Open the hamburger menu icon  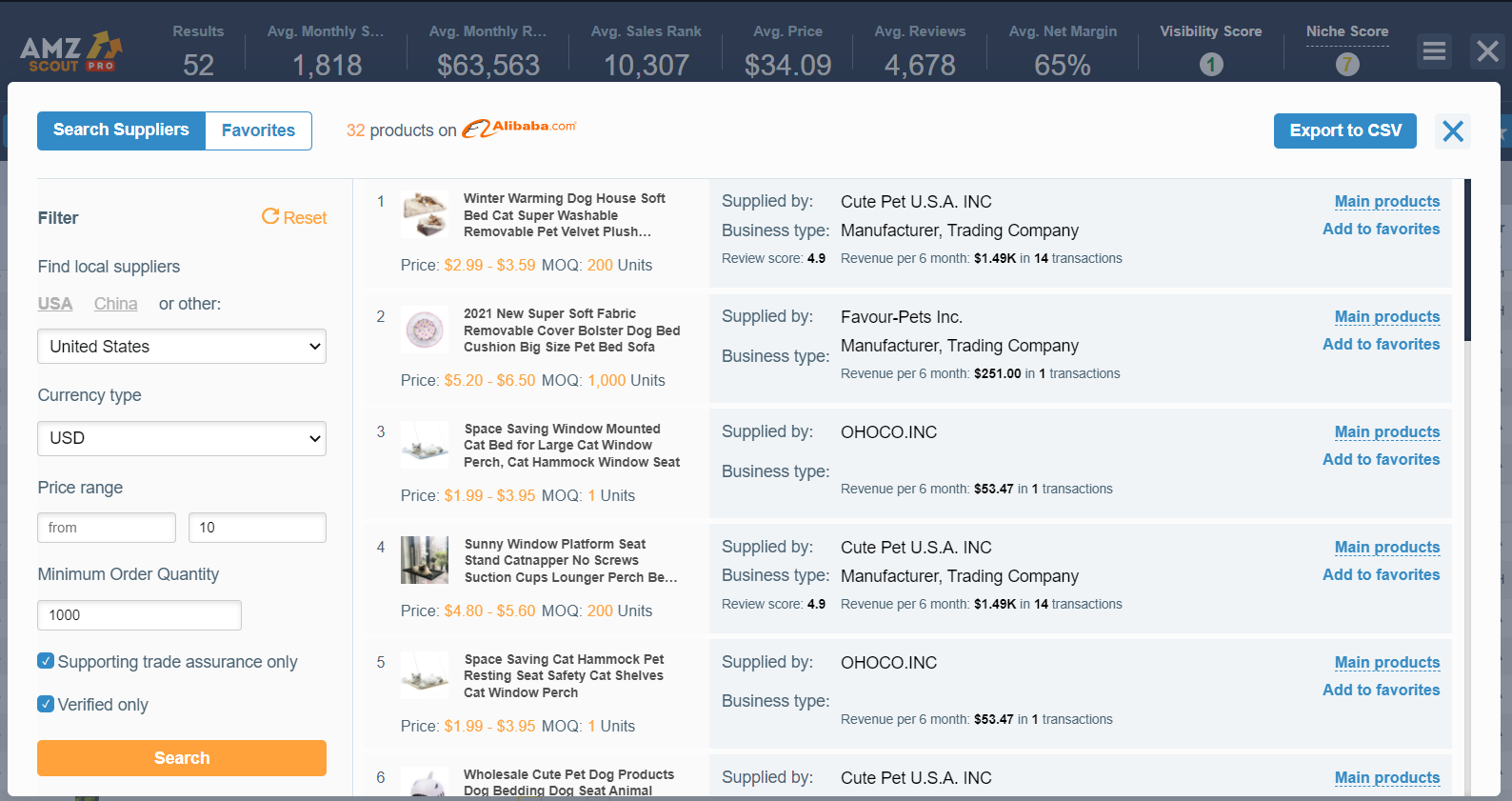click(1434, 51)
